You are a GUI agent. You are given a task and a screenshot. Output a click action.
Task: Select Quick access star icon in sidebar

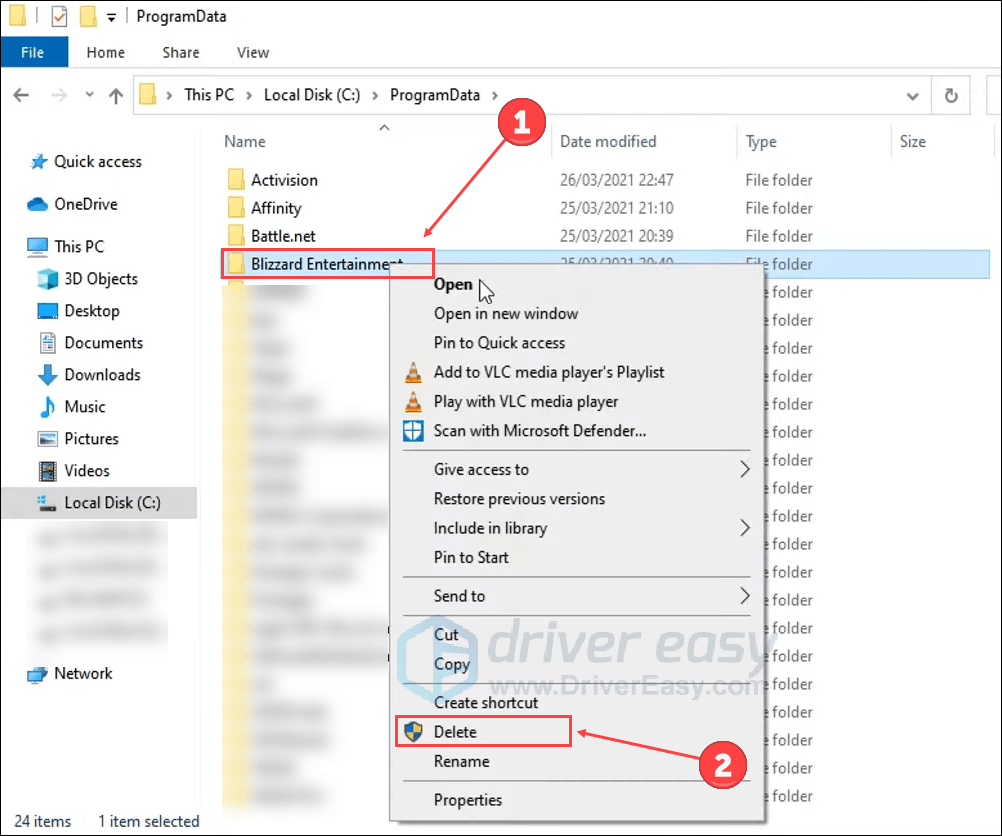(x=38, y=162)
